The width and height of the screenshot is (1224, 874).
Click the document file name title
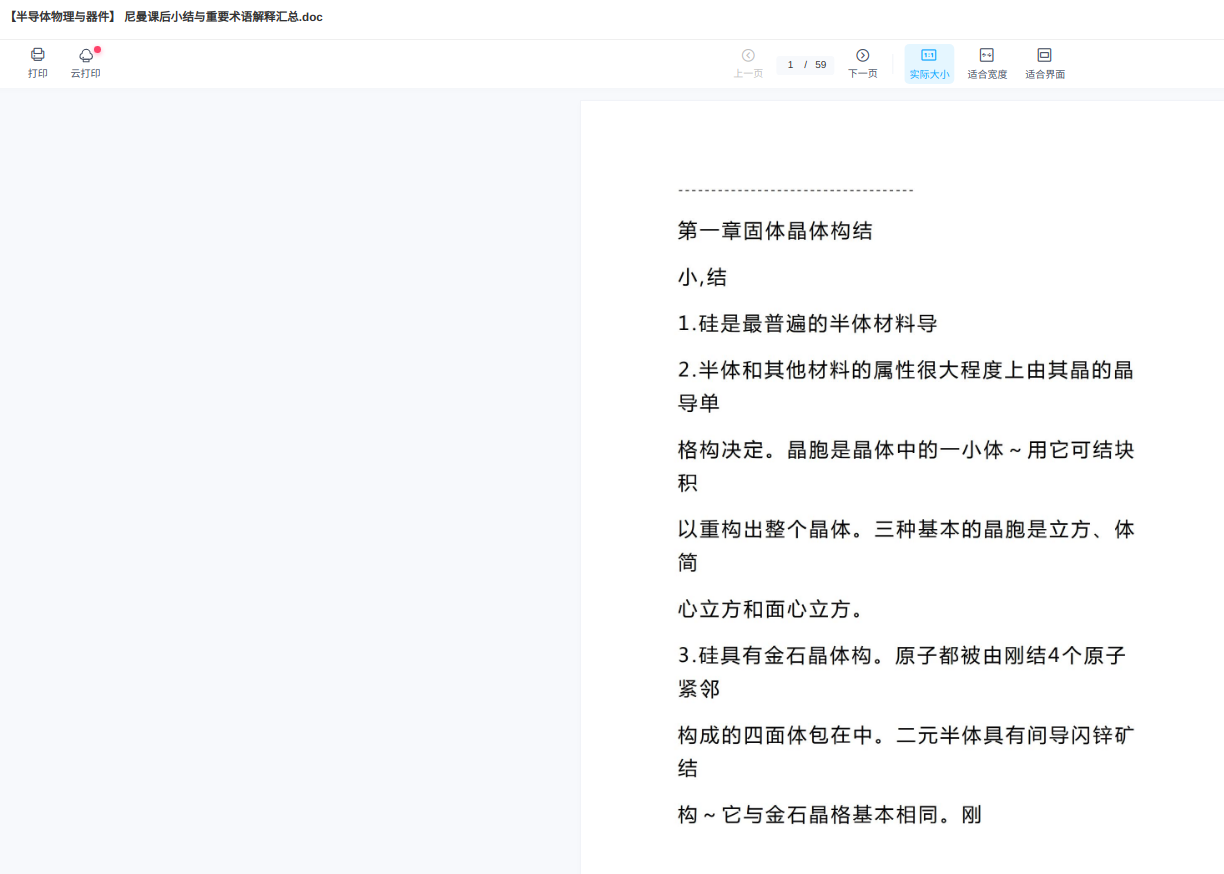click(x=164, y=17)
